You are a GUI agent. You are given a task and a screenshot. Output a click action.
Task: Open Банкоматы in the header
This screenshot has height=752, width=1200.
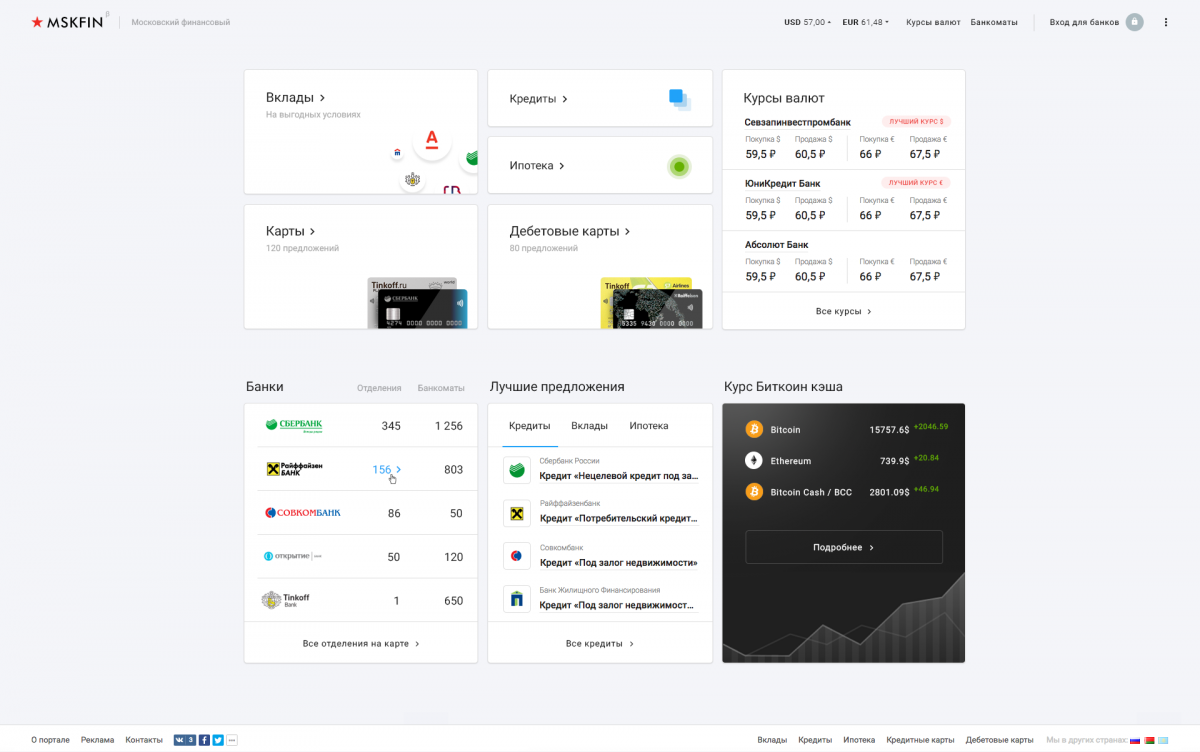994,22
